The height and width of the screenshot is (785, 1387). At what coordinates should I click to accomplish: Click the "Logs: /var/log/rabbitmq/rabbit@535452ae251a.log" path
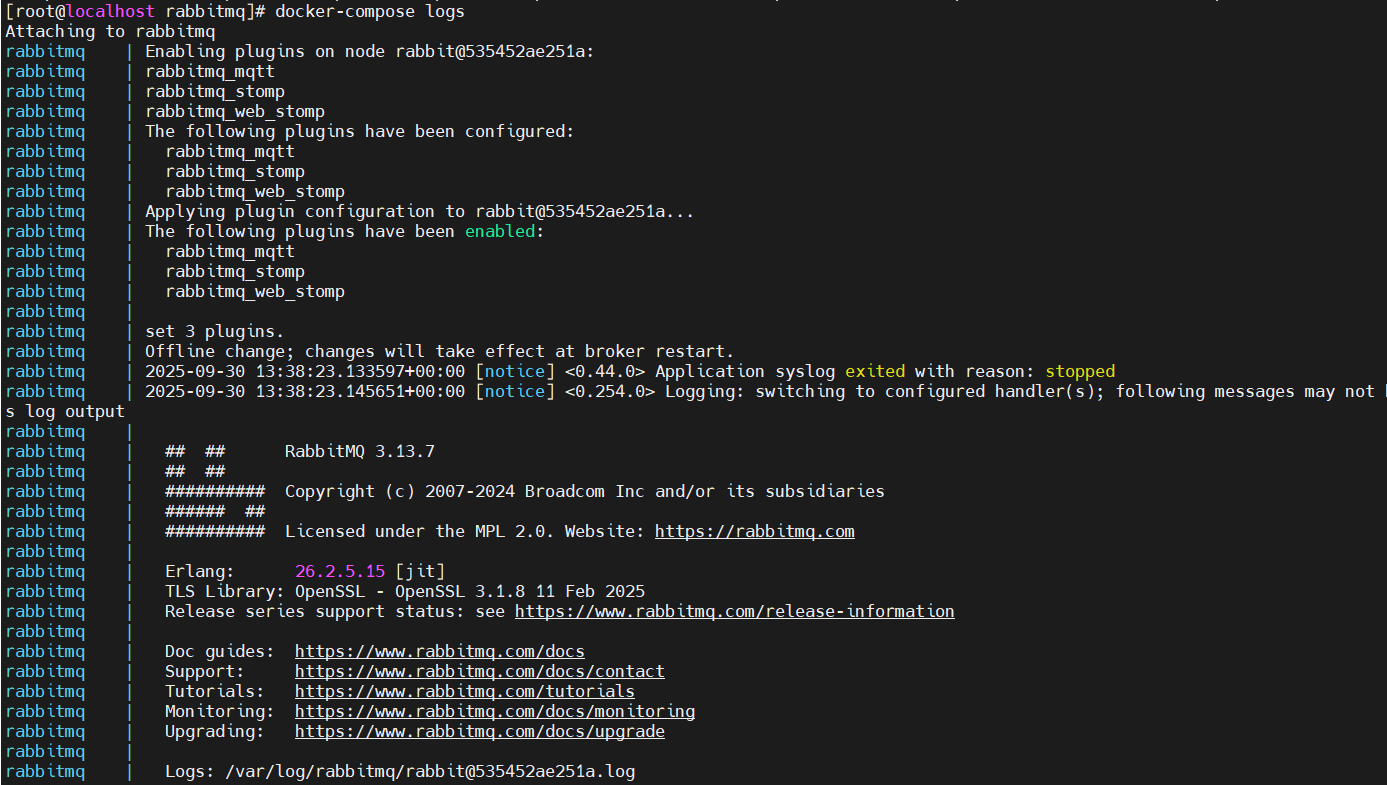(399, 771)
